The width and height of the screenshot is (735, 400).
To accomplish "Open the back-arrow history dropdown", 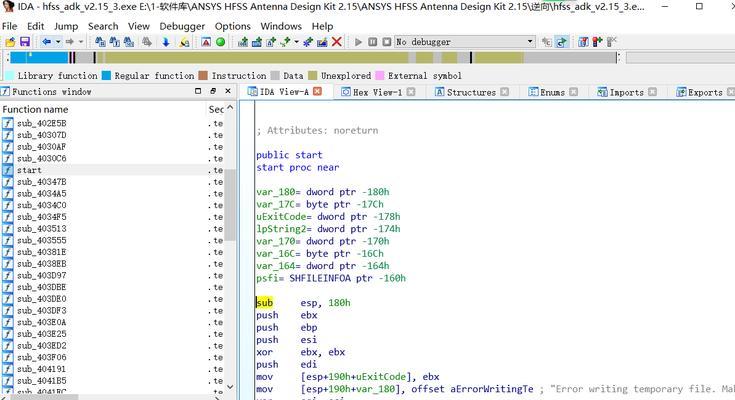I will pyautogui.click(x=58, y=42).
